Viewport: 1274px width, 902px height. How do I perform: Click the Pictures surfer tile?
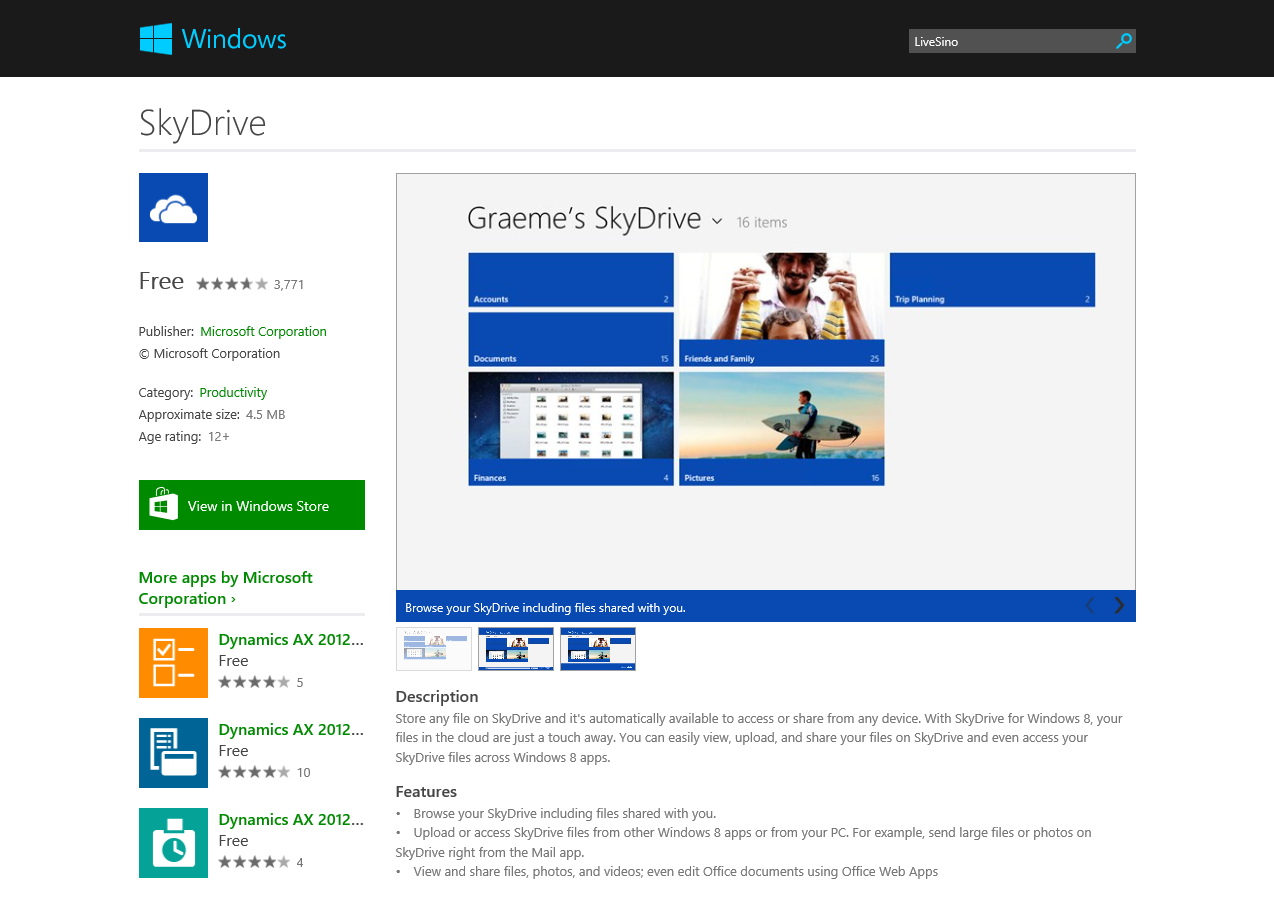782,429
